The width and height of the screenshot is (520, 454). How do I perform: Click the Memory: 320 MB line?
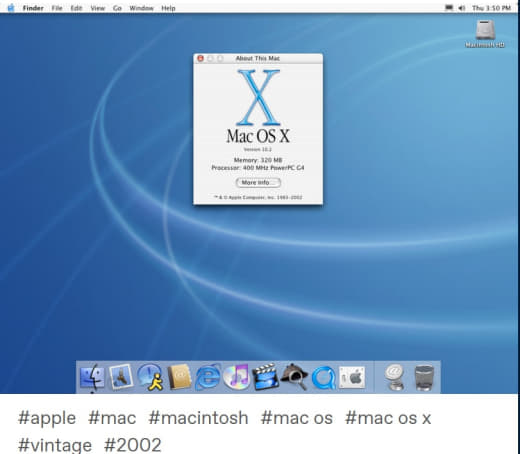click(x=258, y=160)
